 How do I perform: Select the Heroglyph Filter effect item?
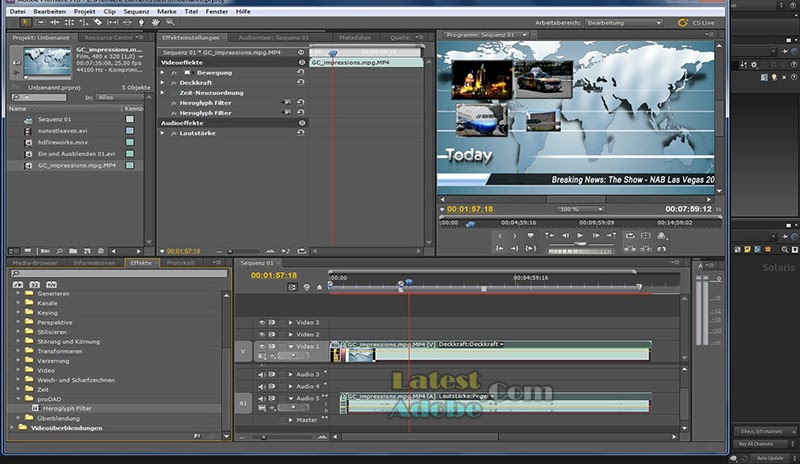click(67, 408)
